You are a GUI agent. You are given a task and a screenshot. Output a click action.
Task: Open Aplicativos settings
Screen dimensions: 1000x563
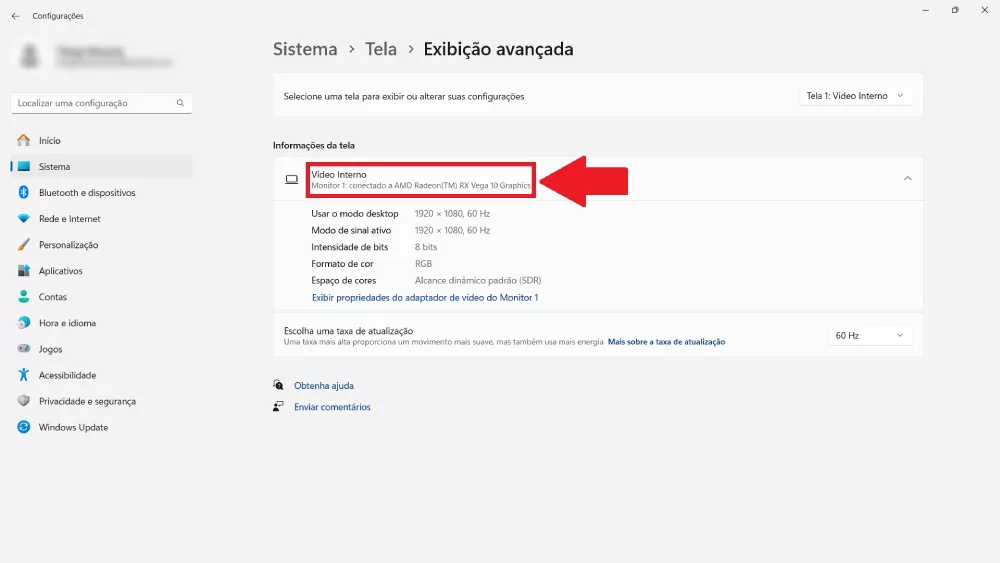point(60,271)
